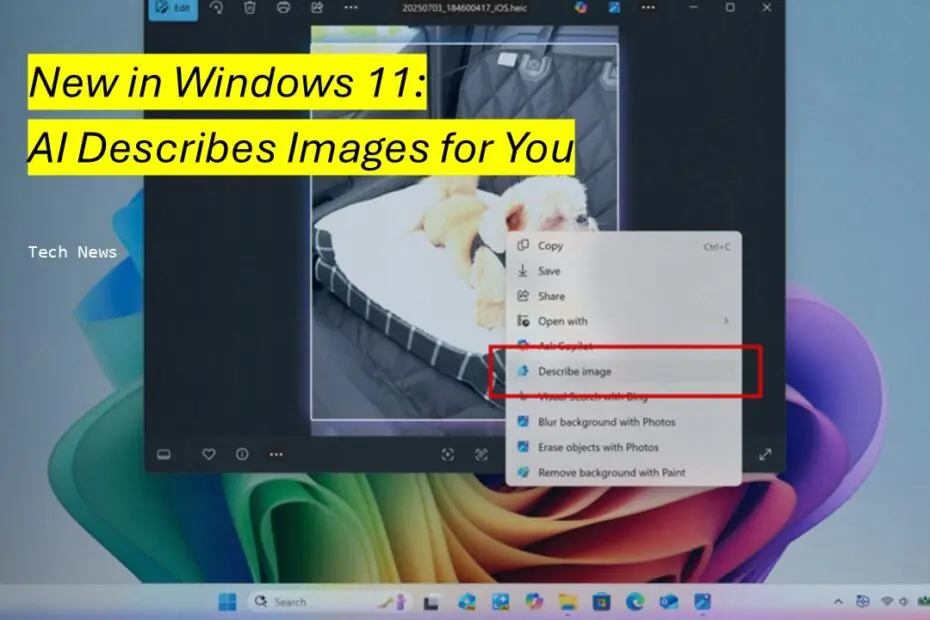This screenshot has height=620, width=930.
Task: Select Erase objects with Photos
Action: (x=623, y=447)
